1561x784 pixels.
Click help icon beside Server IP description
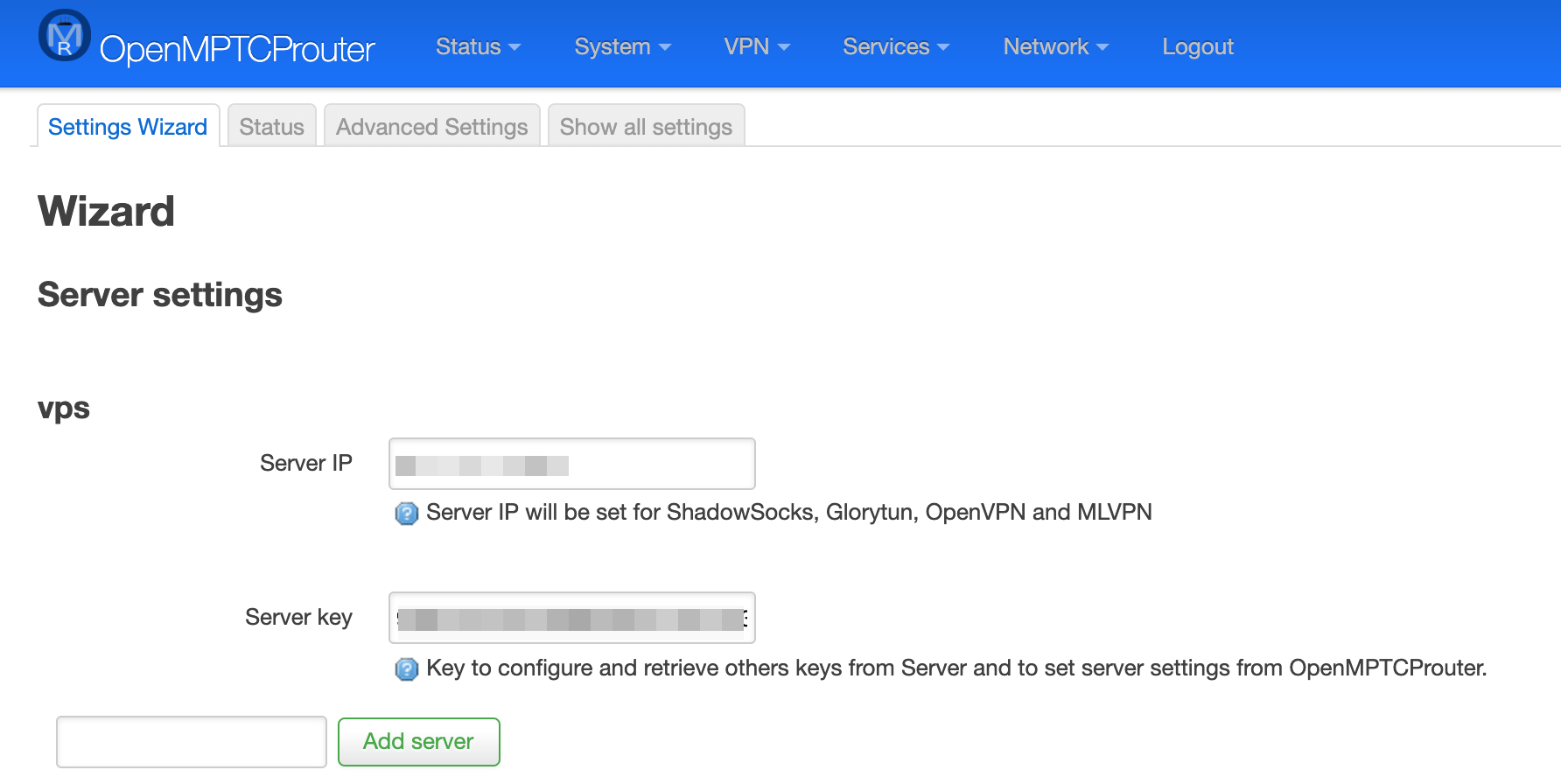pos(407,514)
